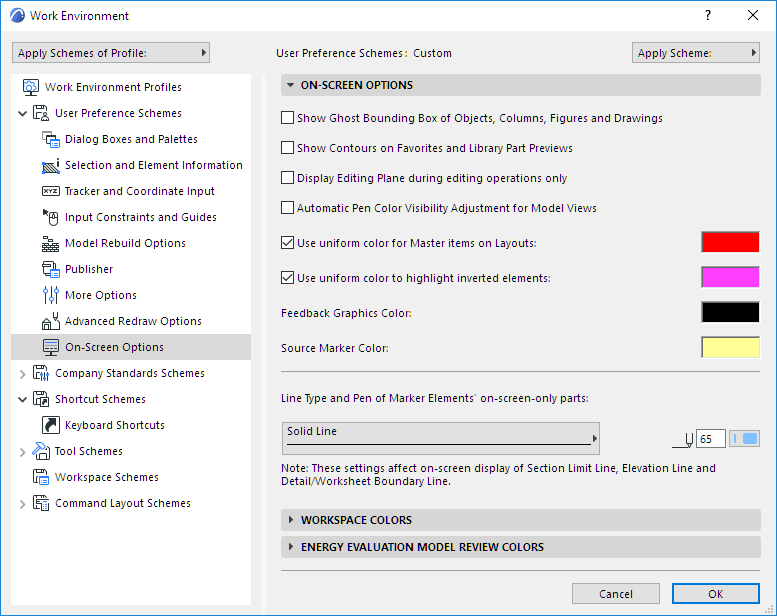Image resolution: width=777 pixels, height=616 pixels.
Task: Click the help question mark button
Action: [708, 15]
